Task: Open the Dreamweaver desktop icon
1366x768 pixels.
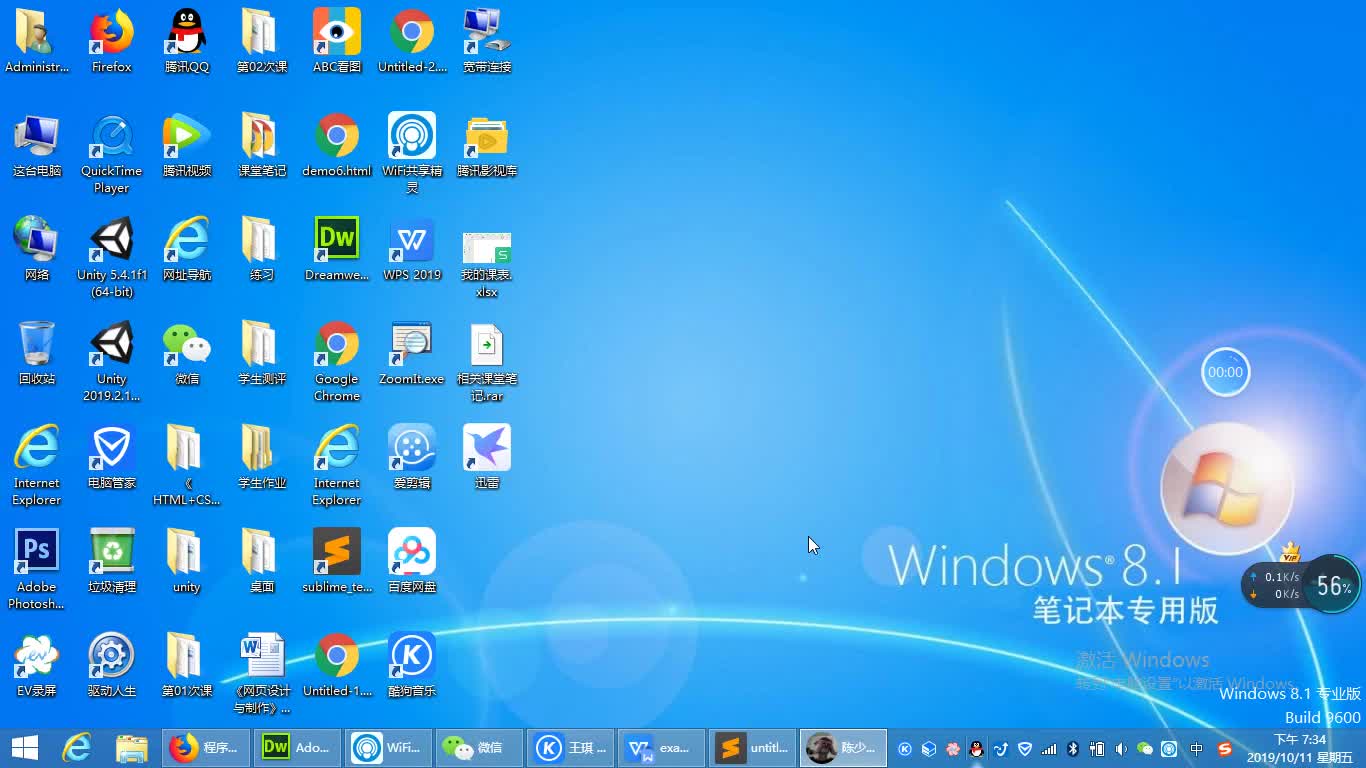Action: tap(337, 249)
